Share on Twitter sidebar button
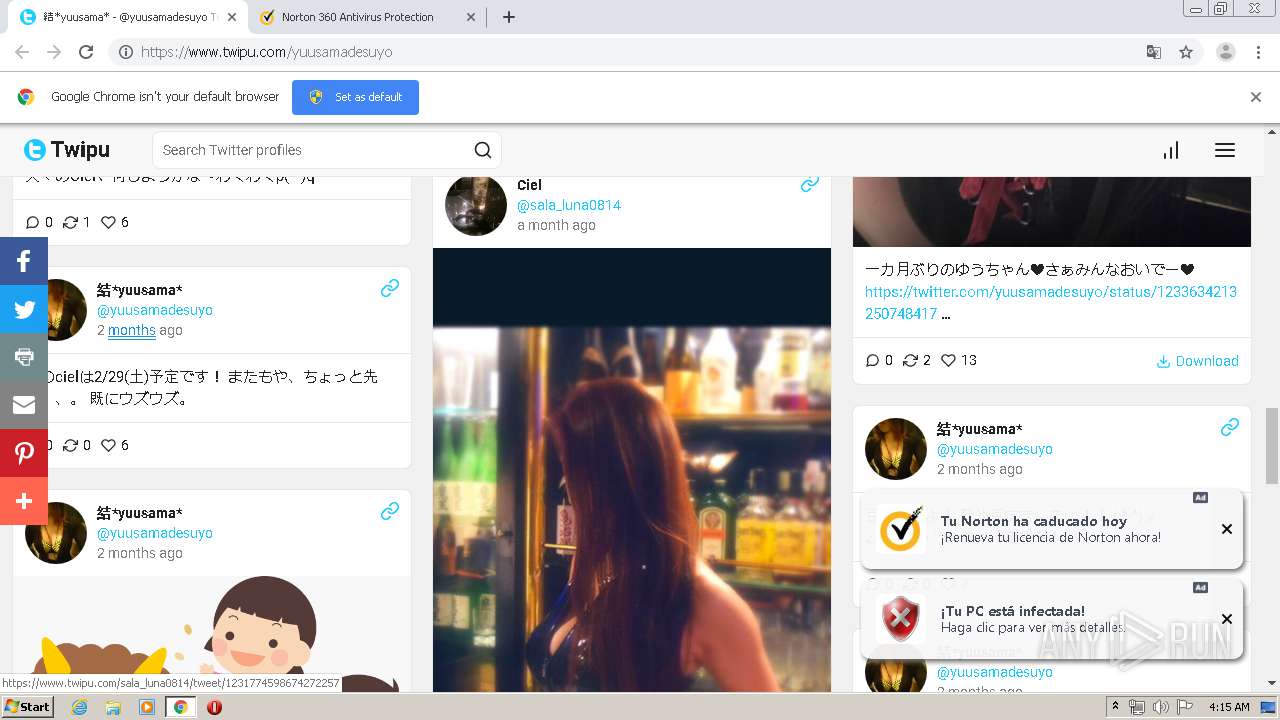 coord(24,309)
